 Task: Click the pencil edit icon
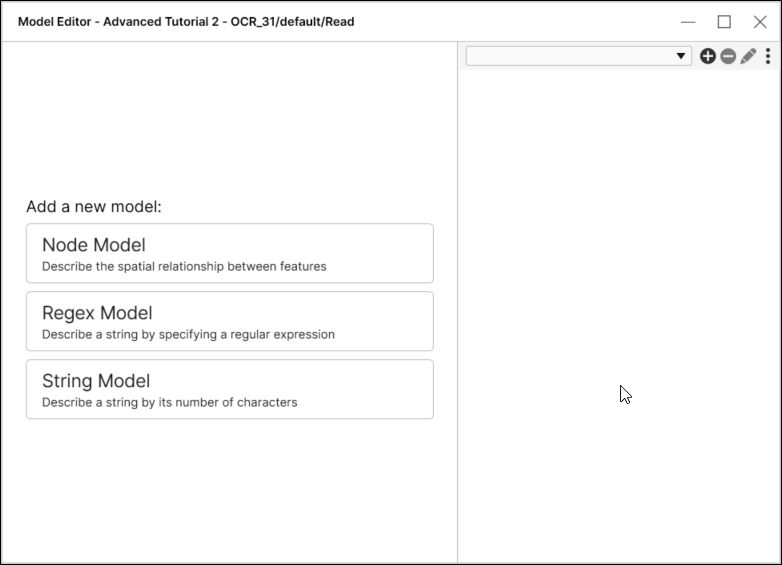coord(748,57)
